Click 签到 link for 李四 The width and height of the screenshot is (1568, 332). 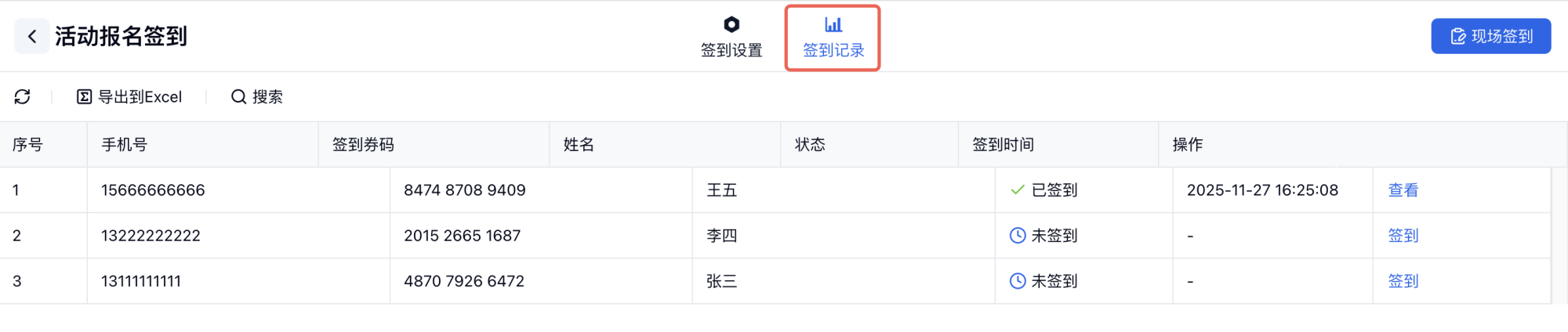point(1403,235)
